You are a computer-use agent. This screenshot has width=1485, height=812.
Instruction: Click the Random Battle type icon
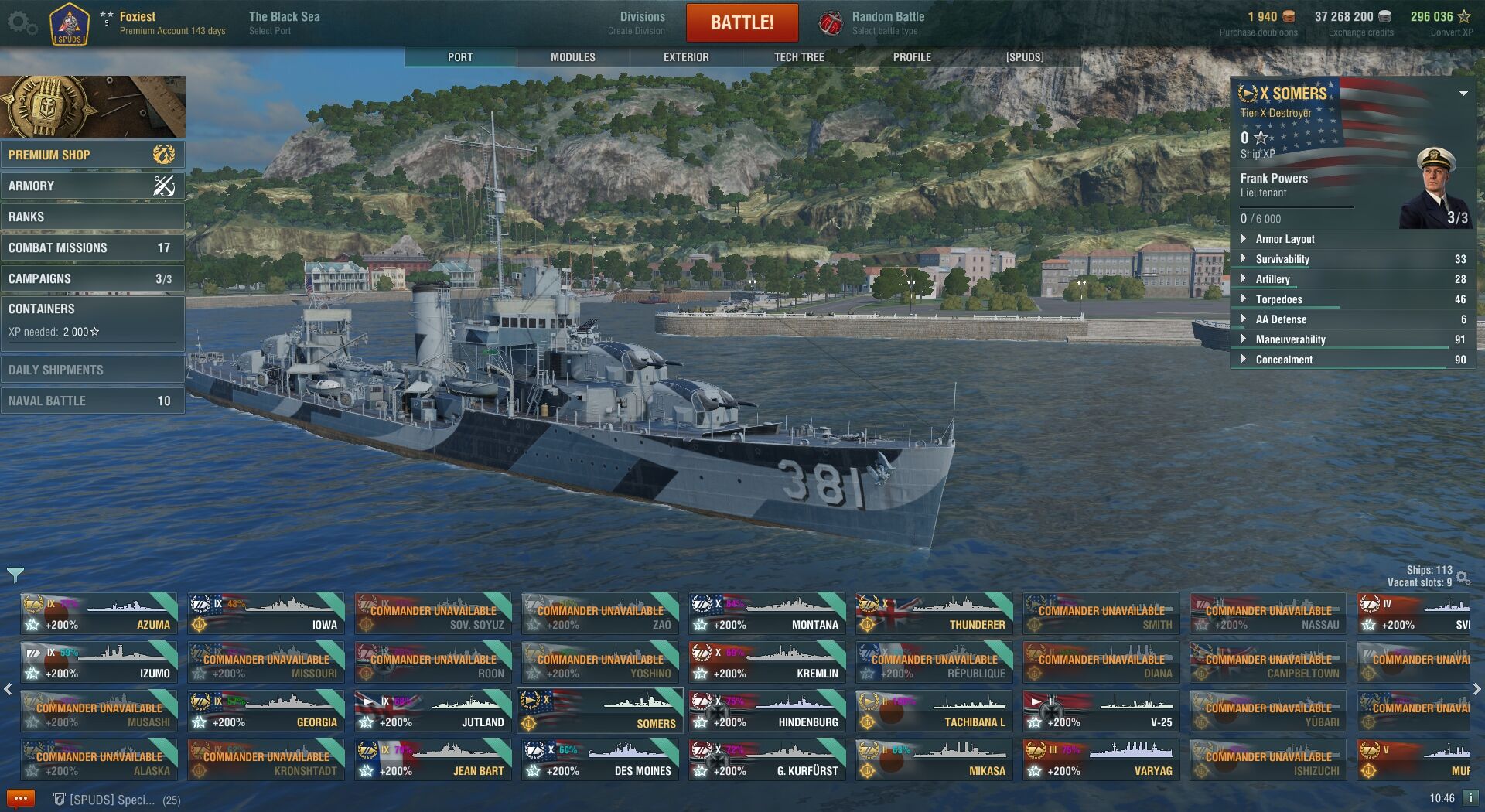click(x=831, y=23)
